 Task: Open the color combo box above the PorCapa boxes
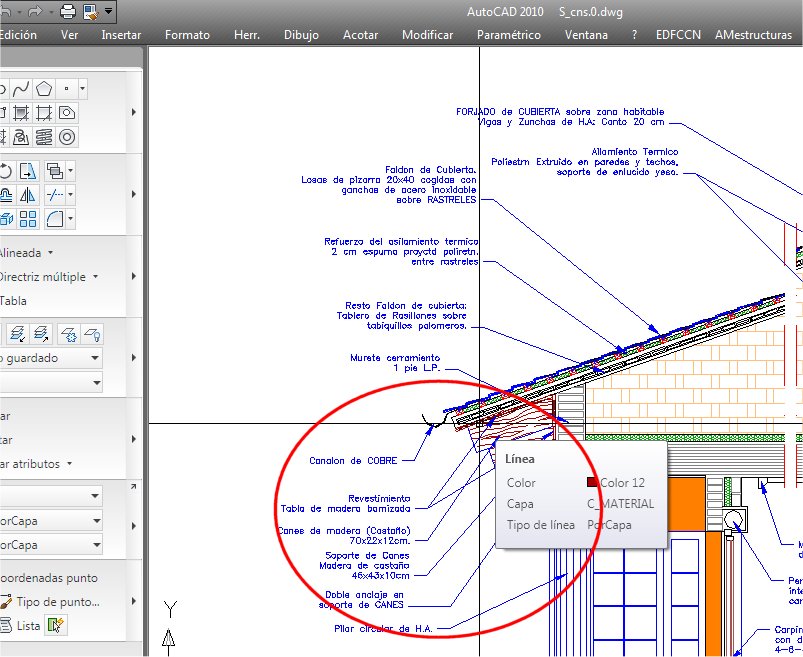point(51,496)
